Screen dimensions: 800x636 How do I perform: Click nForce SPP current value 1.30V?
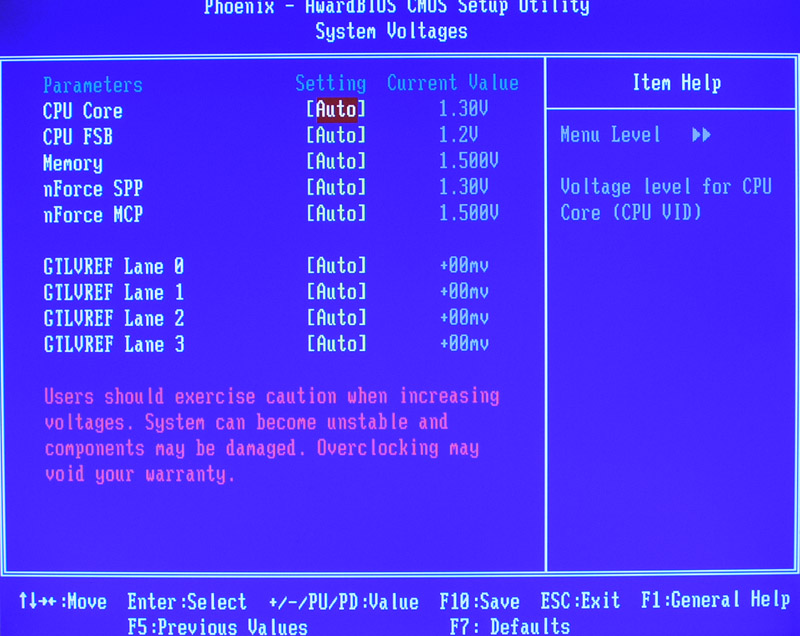click(463, 187)
